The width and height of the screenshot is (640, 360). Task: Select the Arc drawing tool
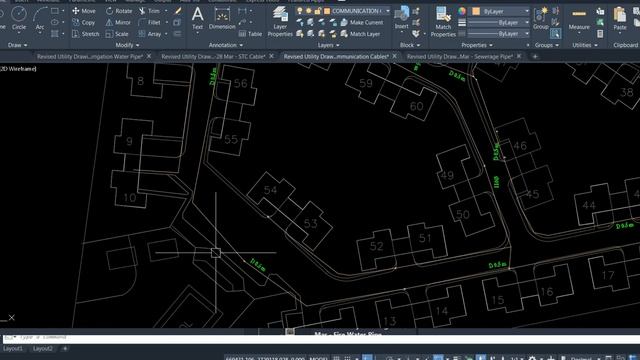(x=40, y=18)
